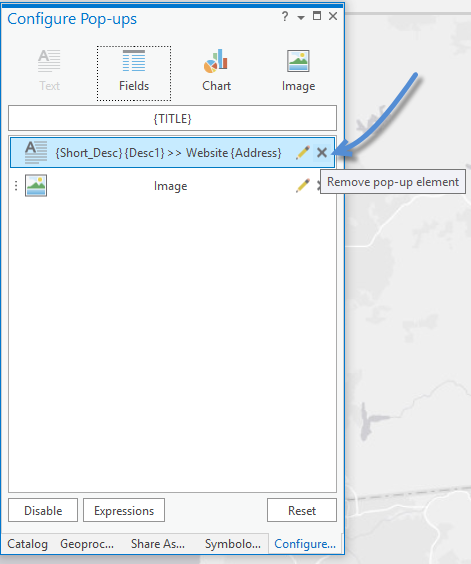The width and height of the screenshot is (471, 564).
Task: Switch to the Symbology tab
Action: pos(232,544)
